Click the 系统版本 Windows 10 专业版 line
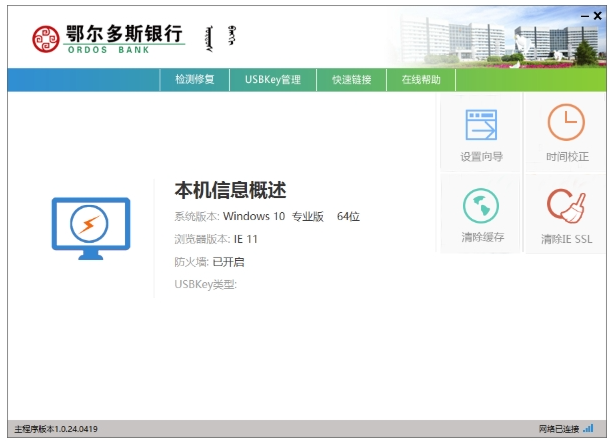 [267, 217]
